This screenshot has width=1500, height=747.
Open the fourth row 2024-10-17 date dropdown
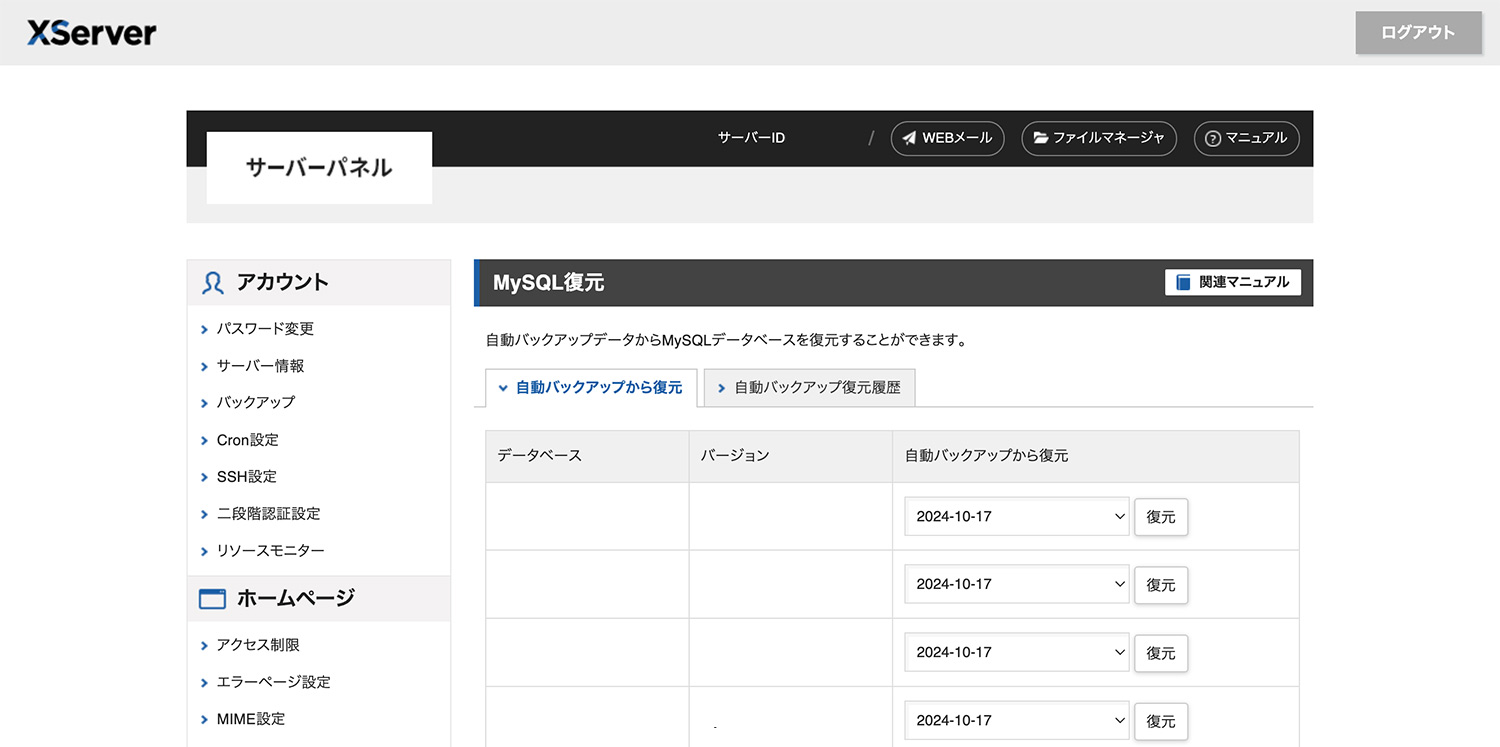[1017, 721]
